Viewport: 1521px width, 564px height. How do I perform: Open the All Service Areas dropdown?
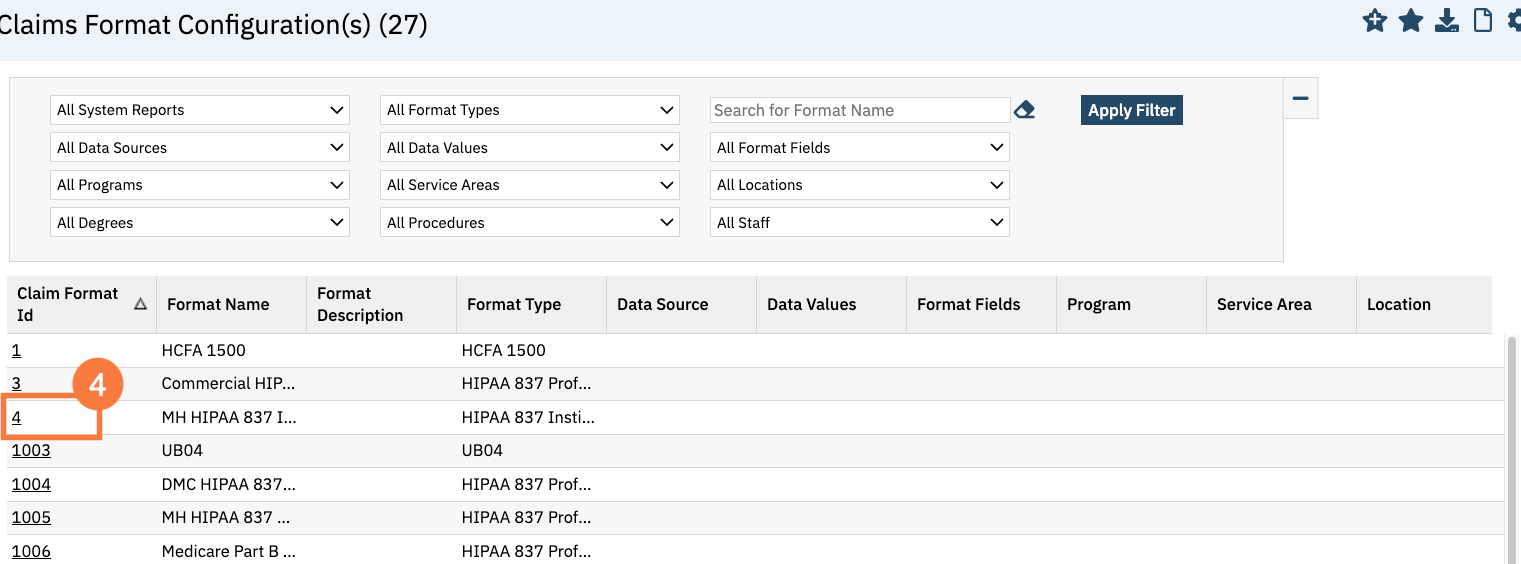[530, 185]
